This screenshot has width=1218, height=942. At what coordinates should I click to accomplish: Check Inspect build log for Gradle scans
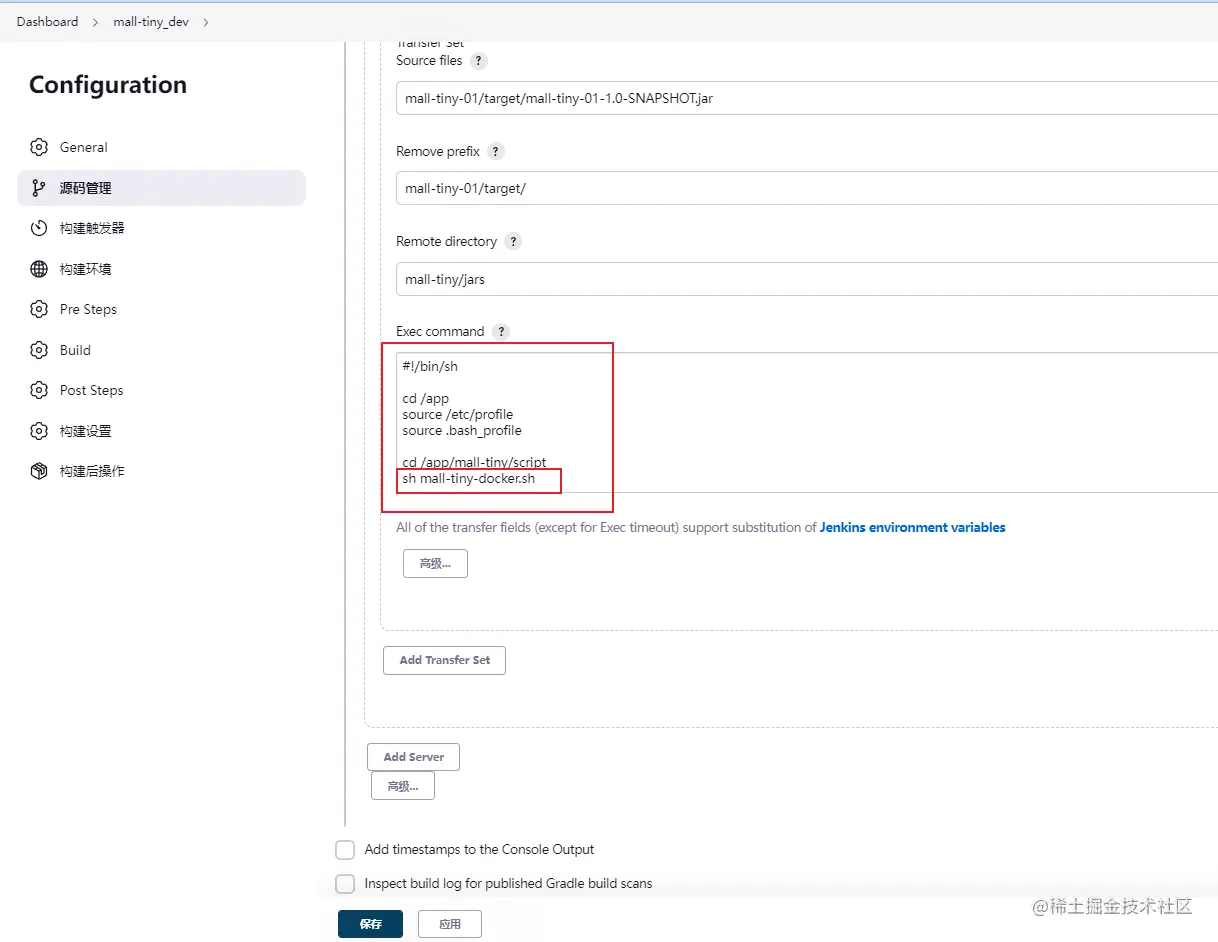[x=345, y=884]
